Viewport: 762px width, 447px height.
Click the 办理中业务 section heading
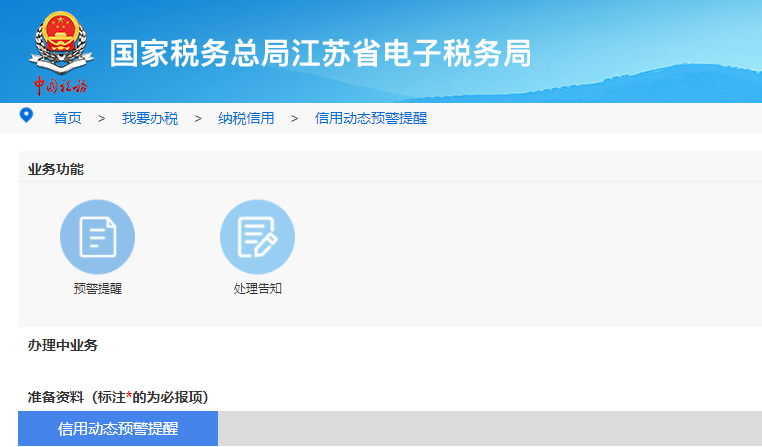pos(63,345)
